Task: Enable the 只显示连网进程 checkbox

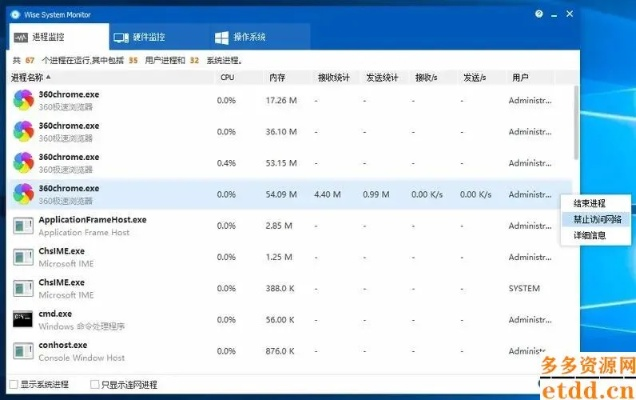Action: pyautogui.click(x=94, y=384)
